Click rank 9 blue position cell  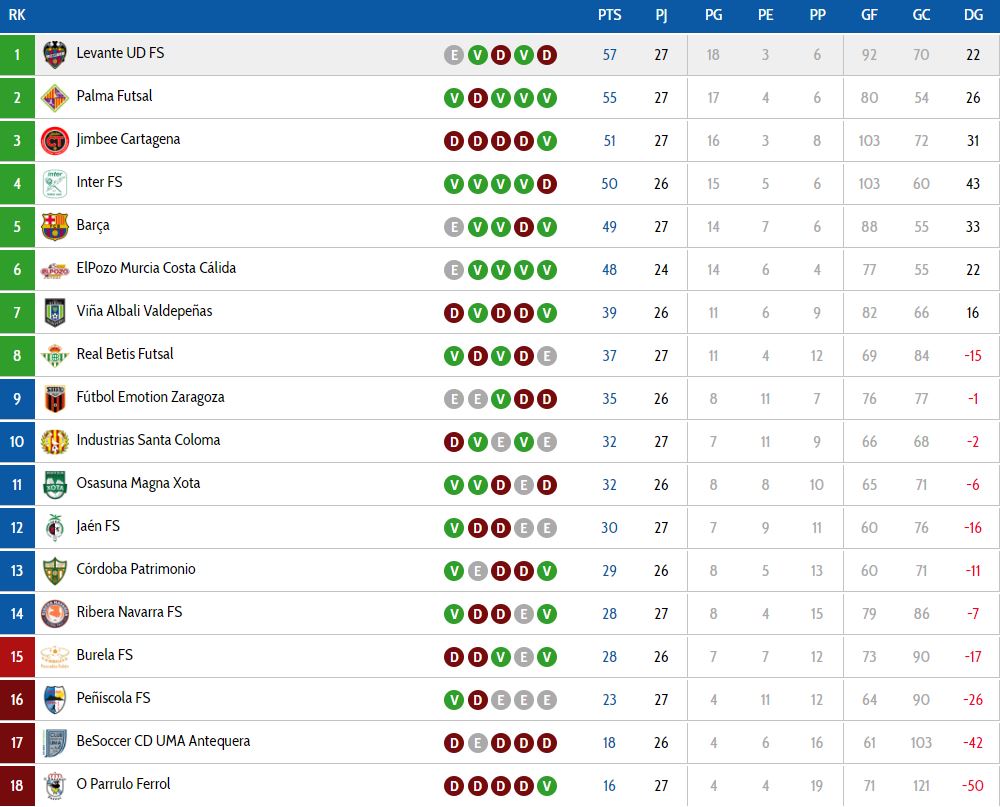(x=17, y=399)
